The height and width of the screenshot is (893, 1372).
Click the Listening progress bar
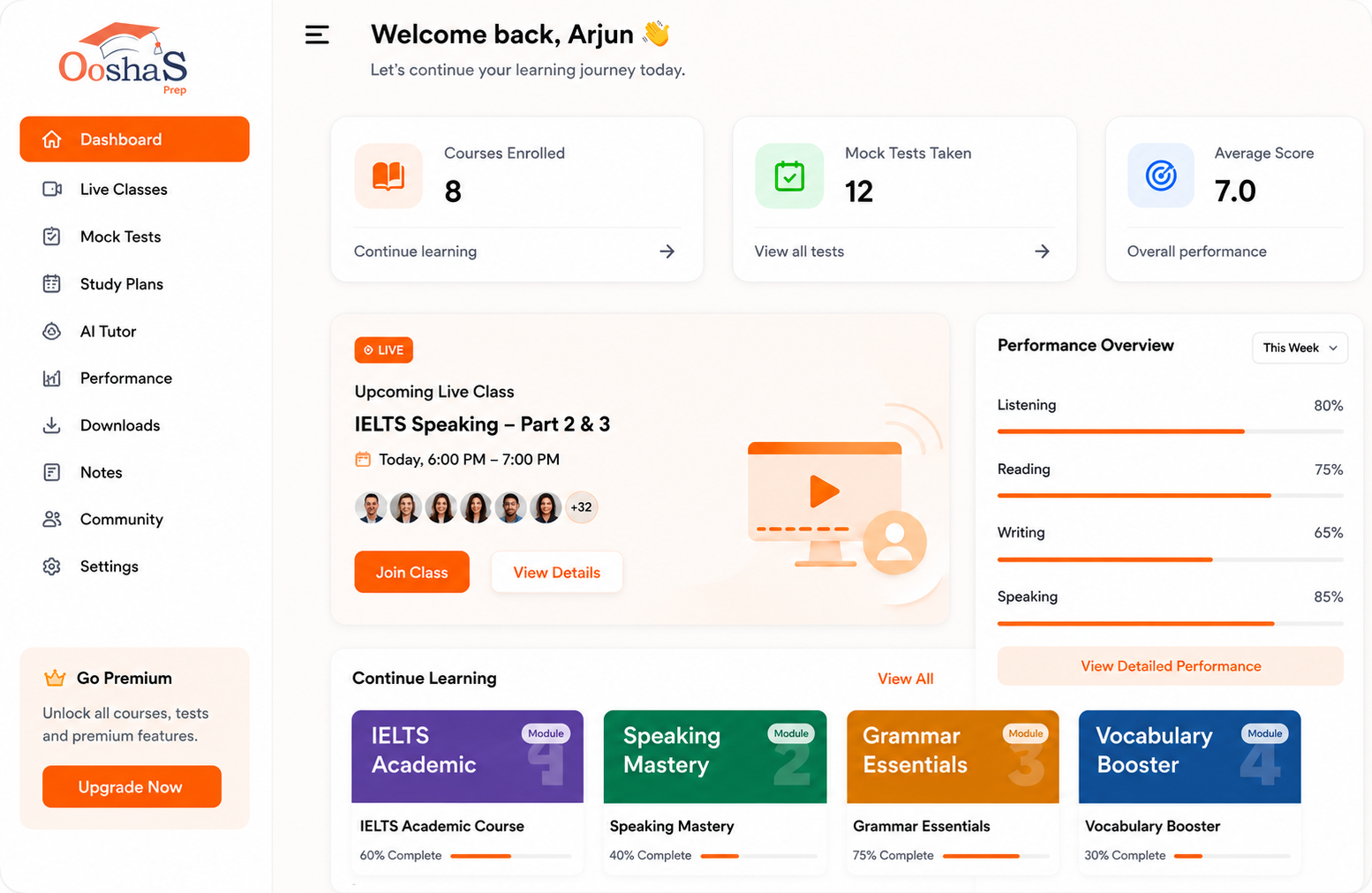pyautogui.click(x=1170, y=431)
